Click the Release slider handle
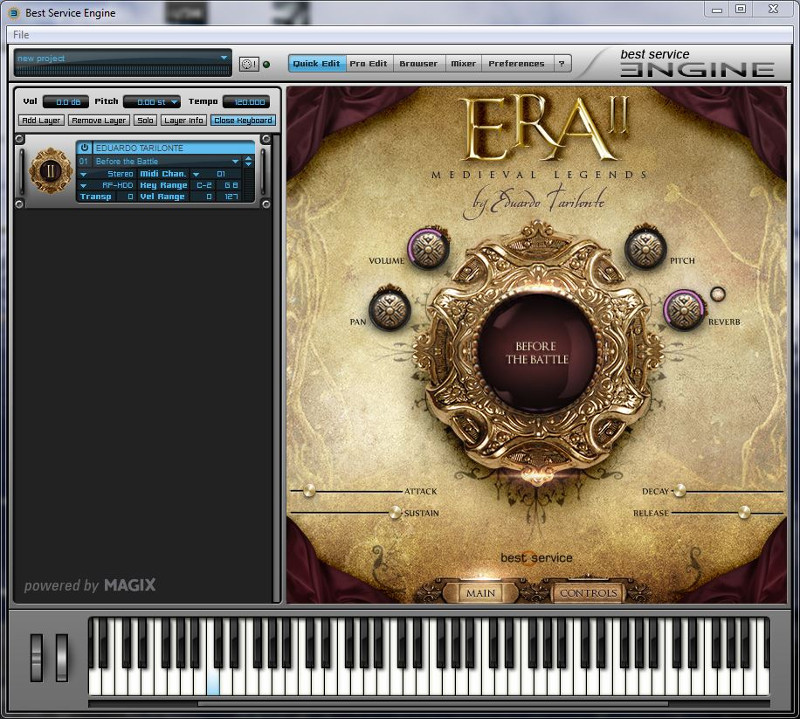 click(x=744, y=512)
